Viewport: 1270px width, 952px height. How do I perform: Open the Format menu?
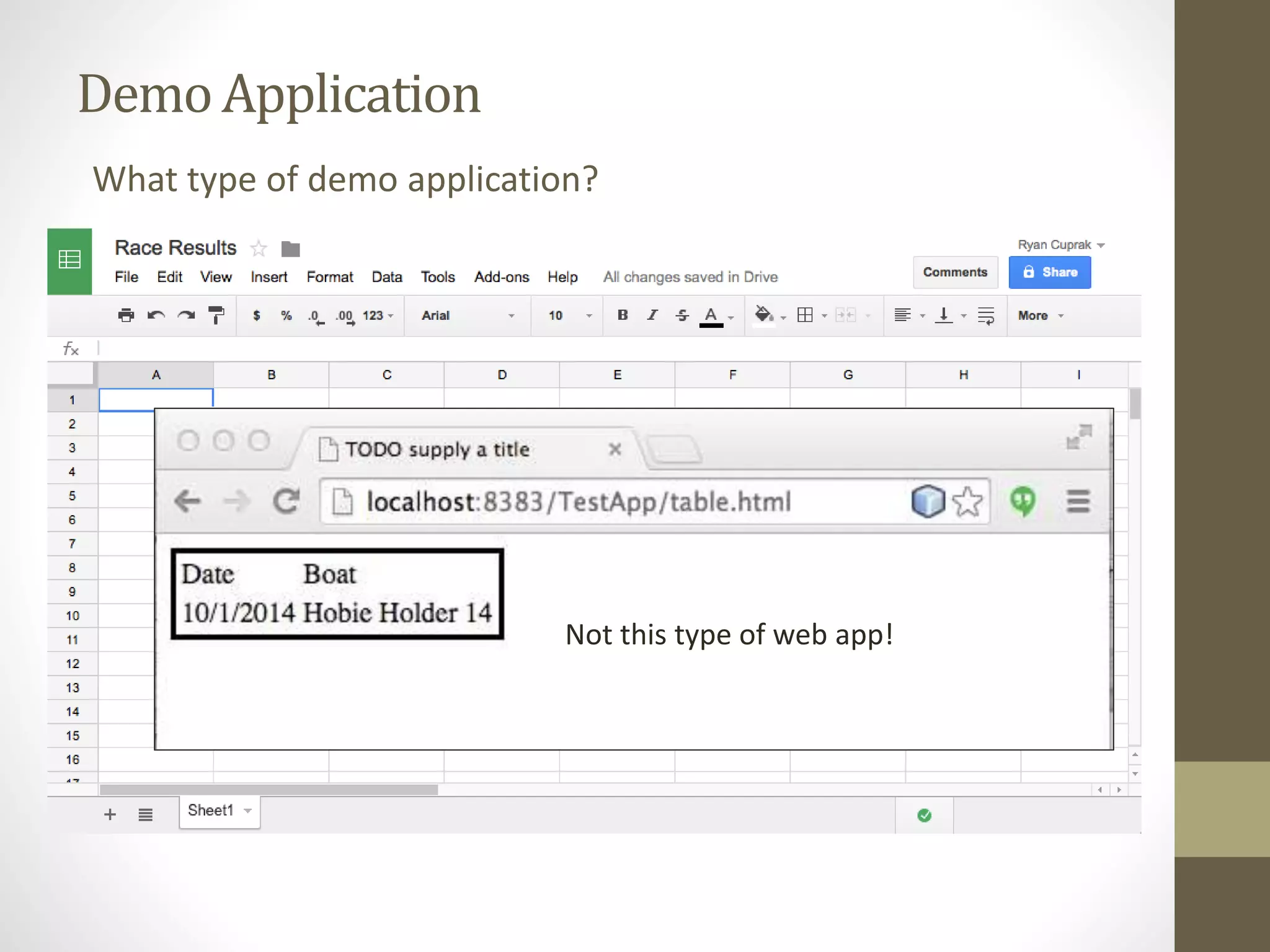(329, 277)
